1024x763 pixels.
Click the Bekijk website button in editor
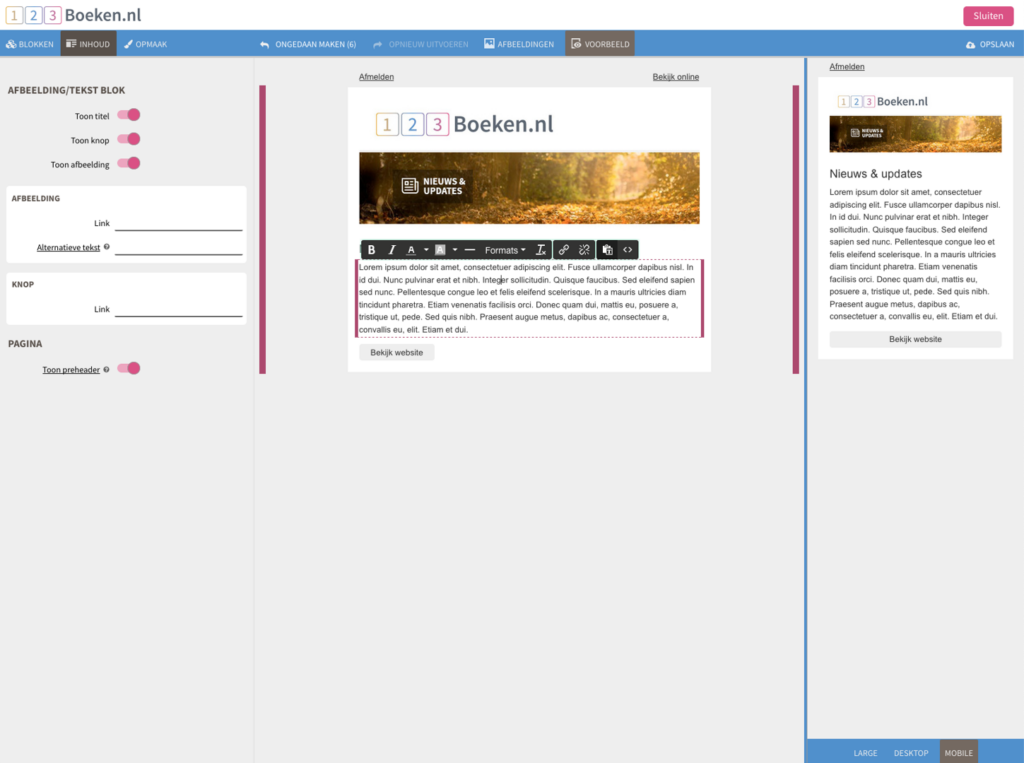[396, 353]
